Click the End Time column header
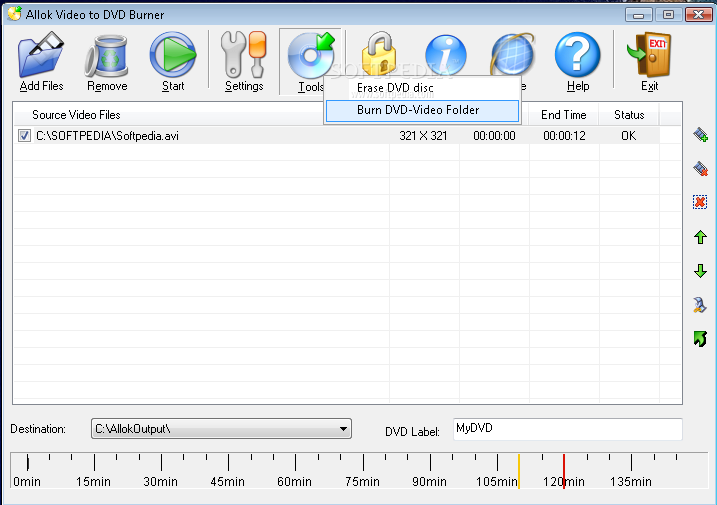This screenshot has height=505, width=717. pos(563,115)
